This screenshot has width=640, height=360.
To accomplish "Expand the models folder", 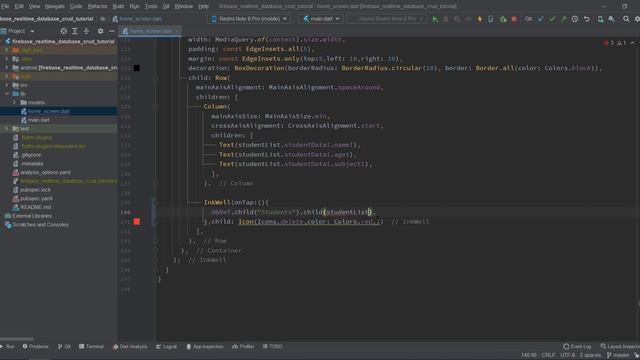I will [15, 102].
